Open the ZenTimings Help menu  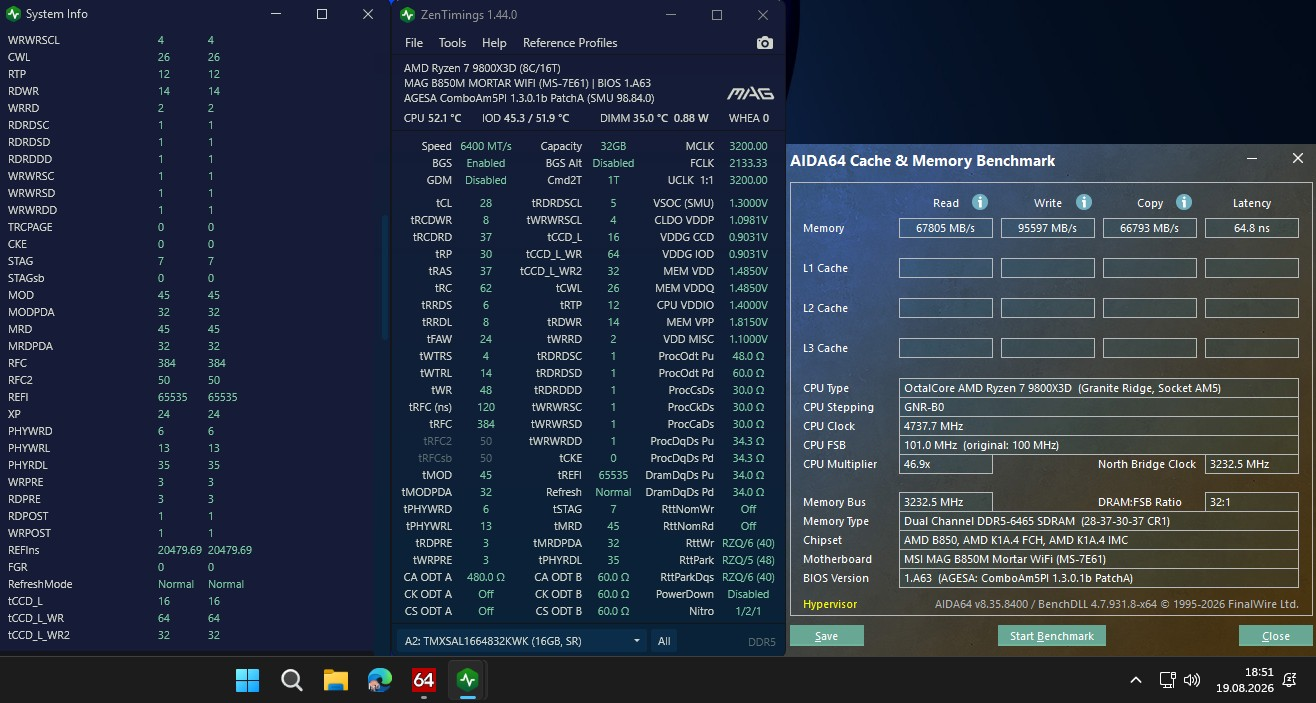(494, 43)
